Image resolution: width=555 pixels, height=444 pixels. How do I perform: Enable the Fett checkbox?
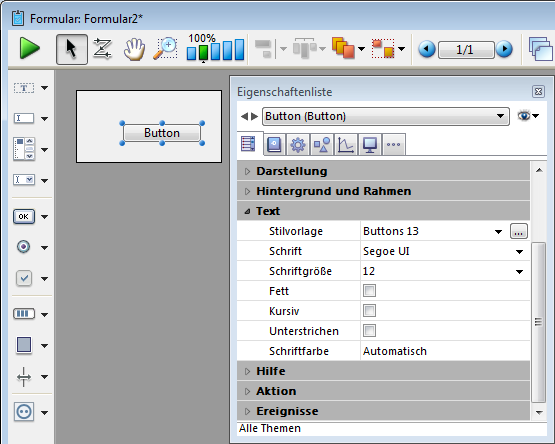(369, 291)
